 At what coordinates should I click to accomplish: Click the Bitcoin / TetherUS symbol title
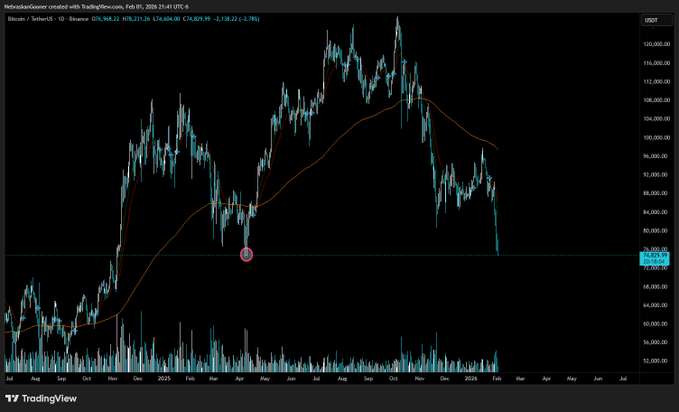(x=48, y=19)
